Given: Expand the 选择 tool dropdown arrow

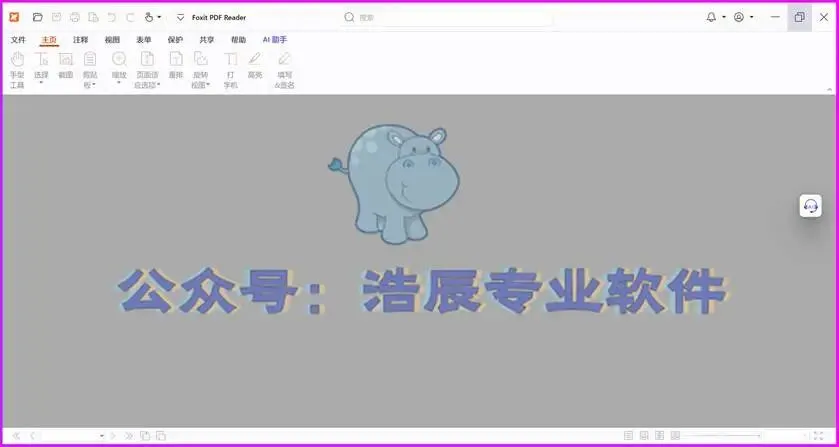Looking at the screenshot, I should pos(41,83).
